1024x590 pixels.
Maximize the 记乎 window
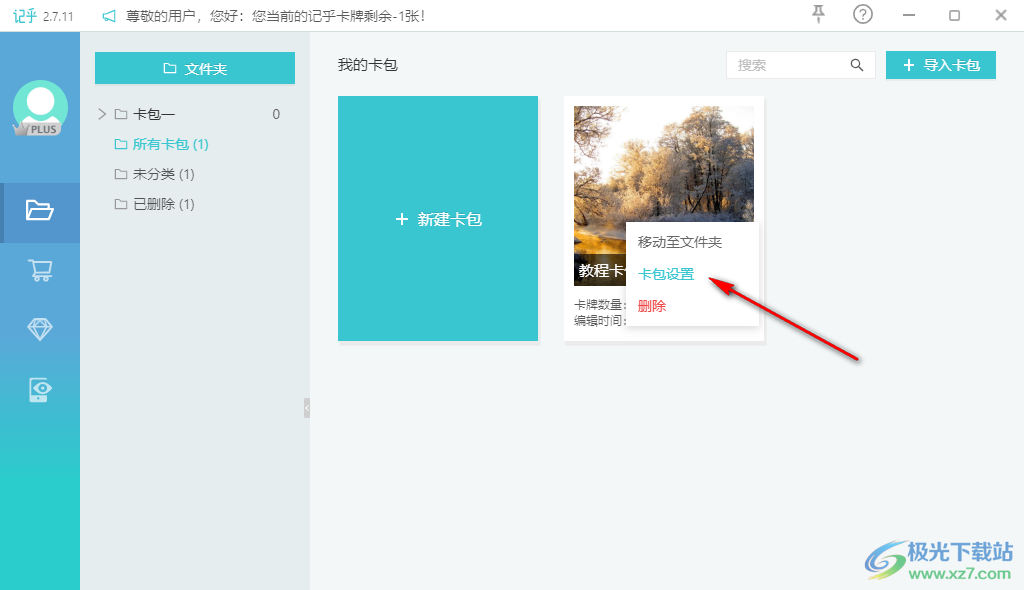[954, 15]
